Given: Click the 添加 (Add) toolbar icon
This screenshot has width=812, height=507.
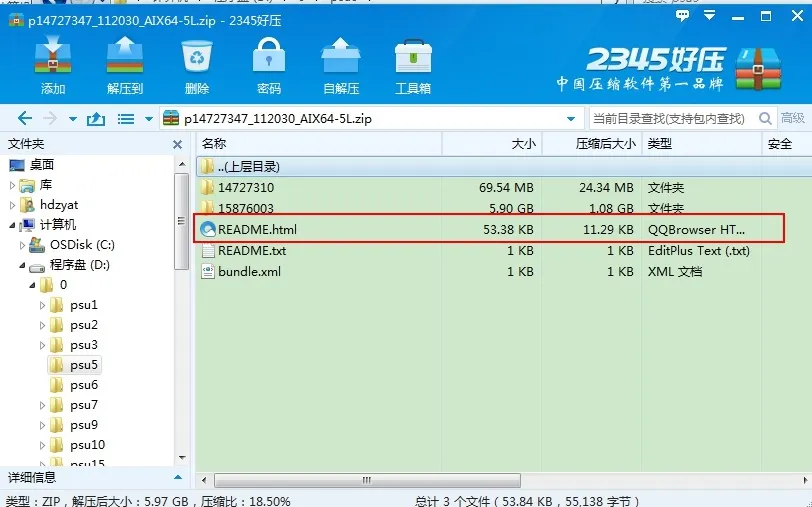Looking at the screenshot, I should tap(52, 55).
